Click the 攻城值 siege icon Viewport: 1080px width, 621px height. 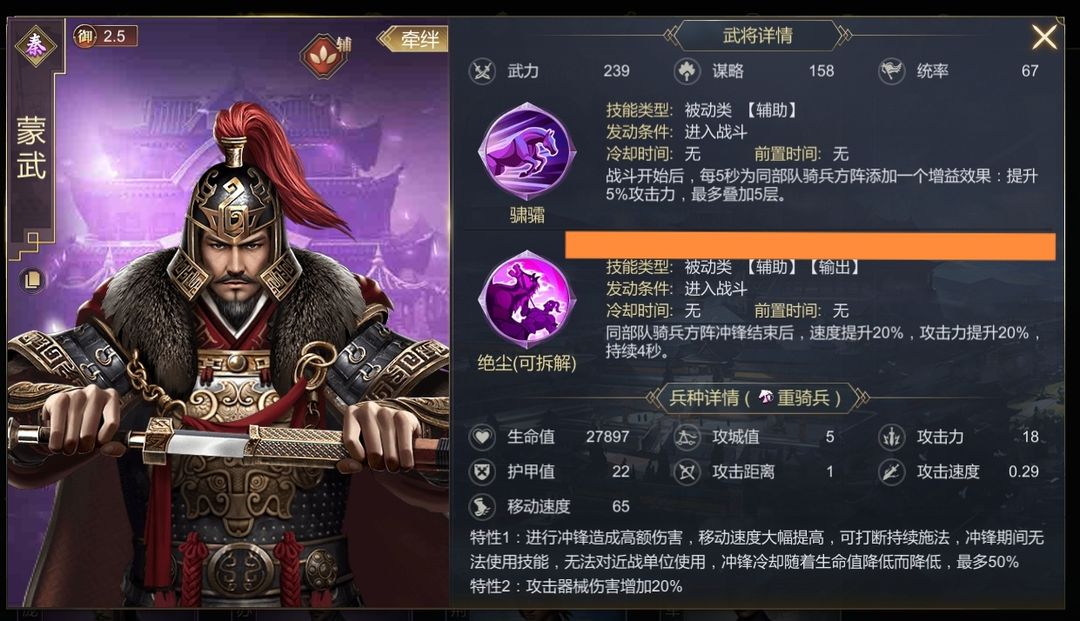(687, 436)
